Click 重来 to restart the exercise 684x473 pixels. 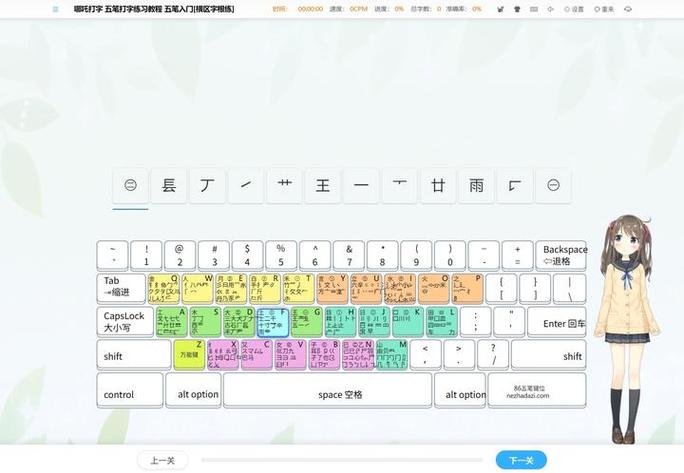(604, 9)
